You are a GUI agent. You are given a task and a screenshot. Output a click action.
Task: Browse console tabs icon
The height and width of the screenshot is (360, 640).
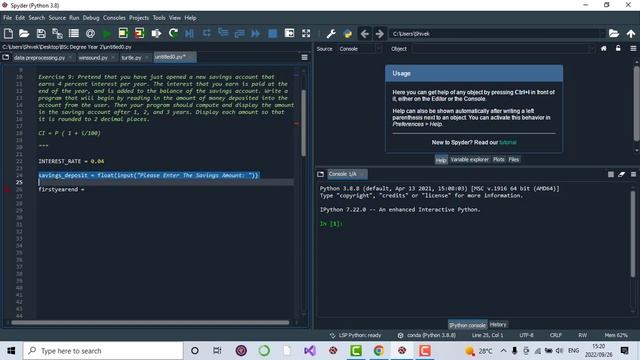320,174
